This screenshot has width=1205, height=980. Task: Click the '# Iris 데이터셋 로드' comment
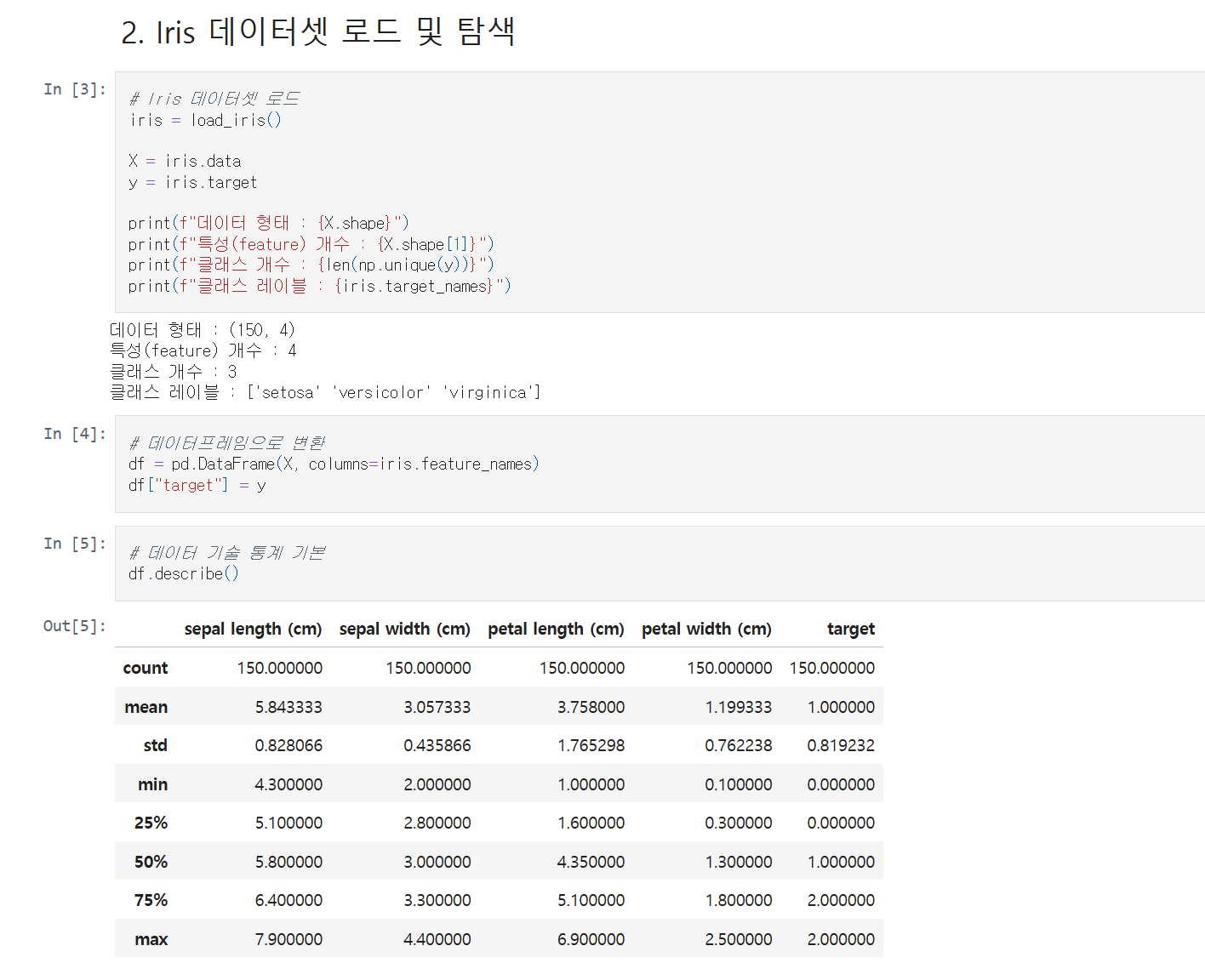214,99
